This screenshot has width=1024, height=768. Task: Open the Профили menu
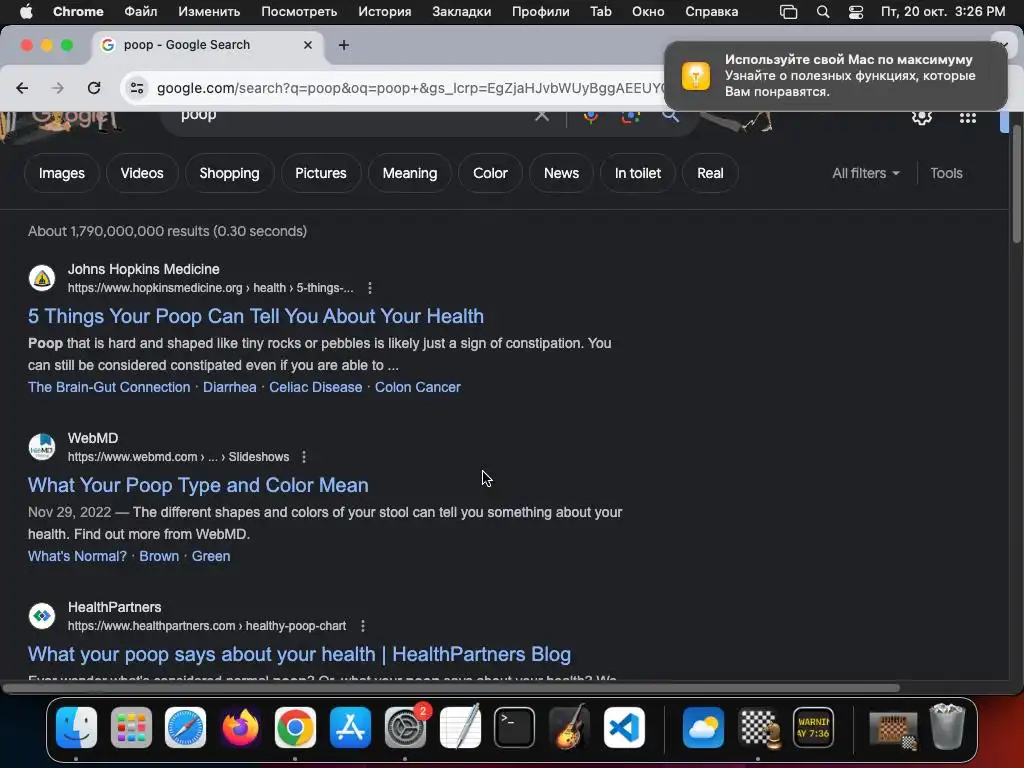pyautogui.click(x=541, y=12)
